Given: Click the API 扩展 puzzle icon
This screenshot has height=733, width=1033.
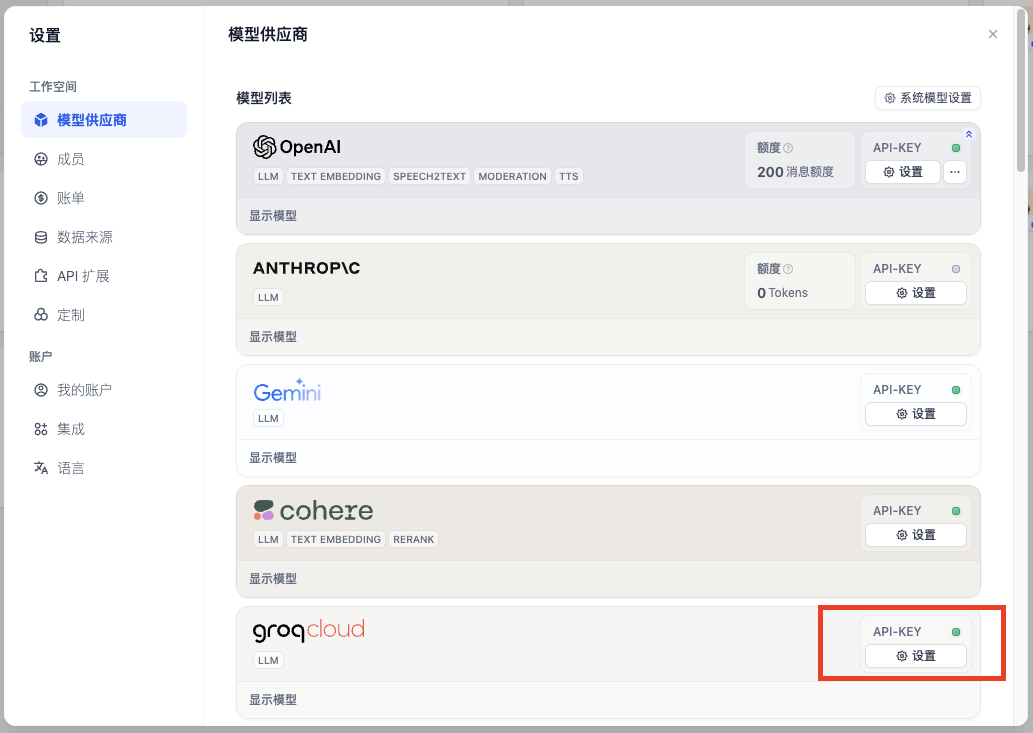Looking at the screenshot, I should click(x=40, y=276).
